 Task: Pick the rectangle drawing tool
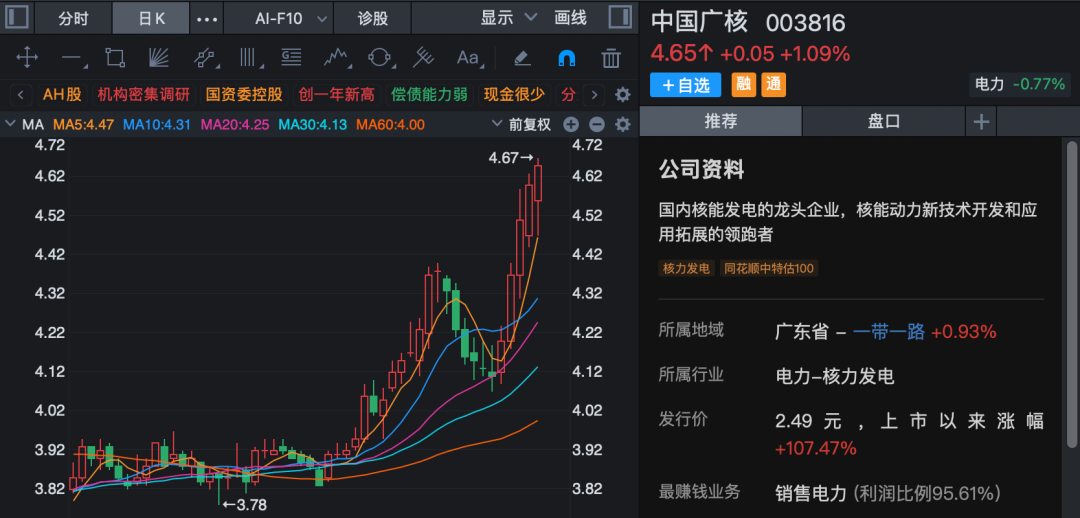115,58
